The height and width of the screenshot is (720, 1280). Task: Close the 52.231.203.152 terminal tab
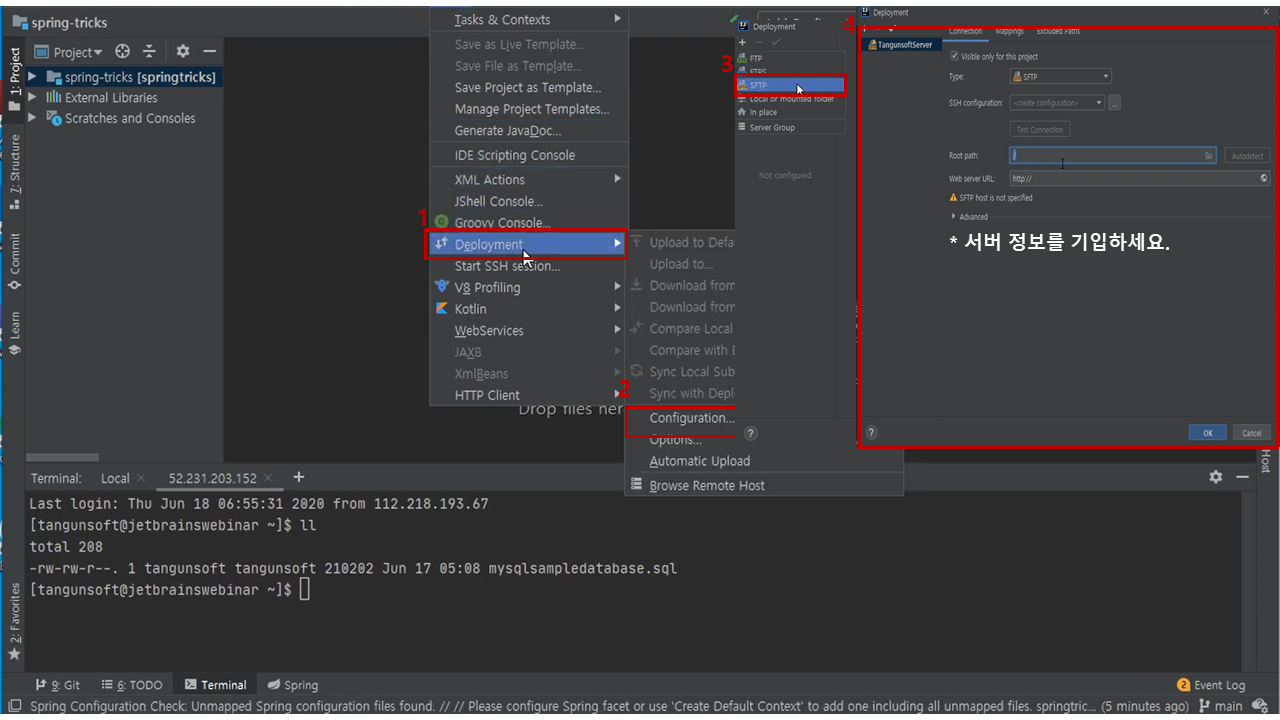coord(269,478)
